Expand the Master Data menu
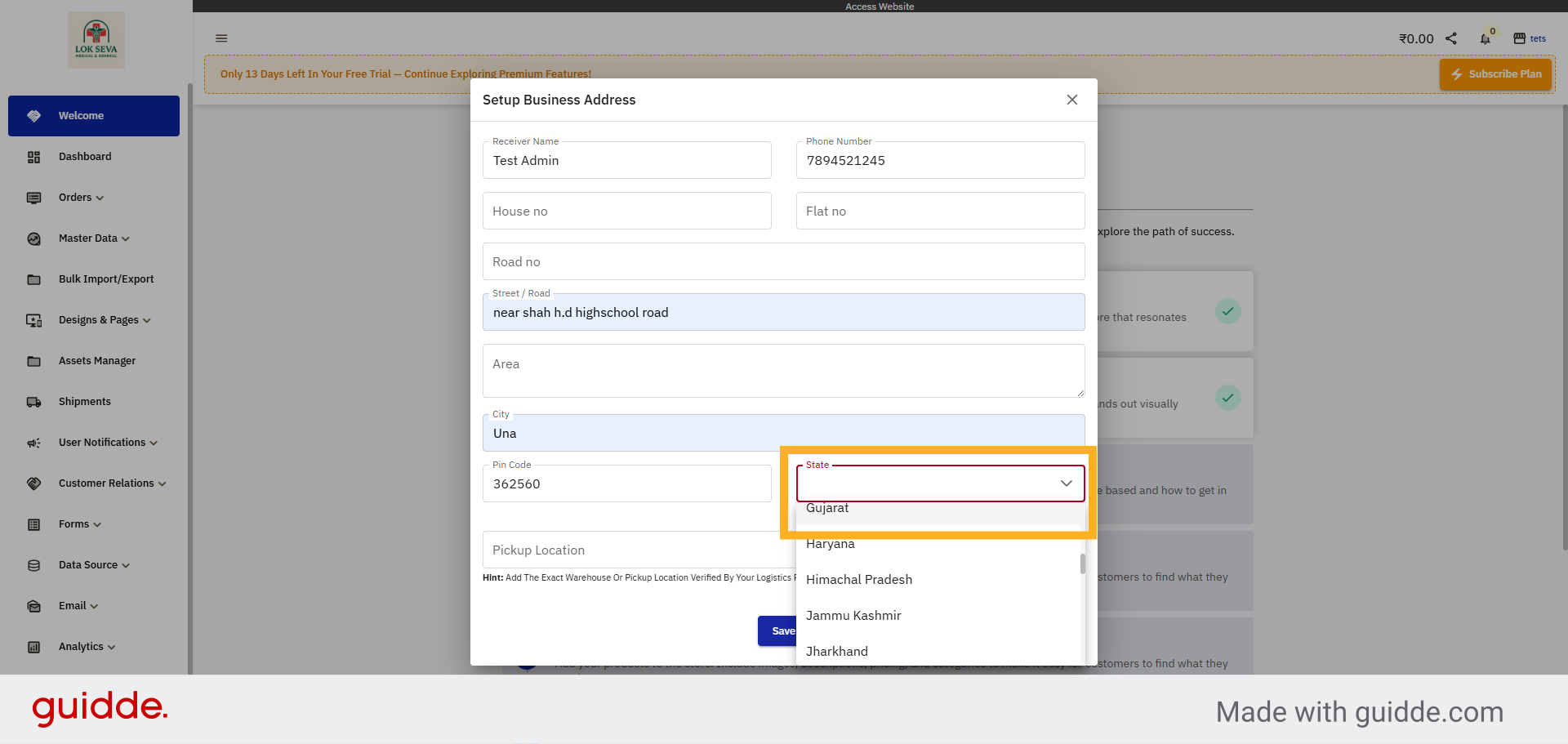This screenshot has width=1568, height=744. (x=93, y=238)
